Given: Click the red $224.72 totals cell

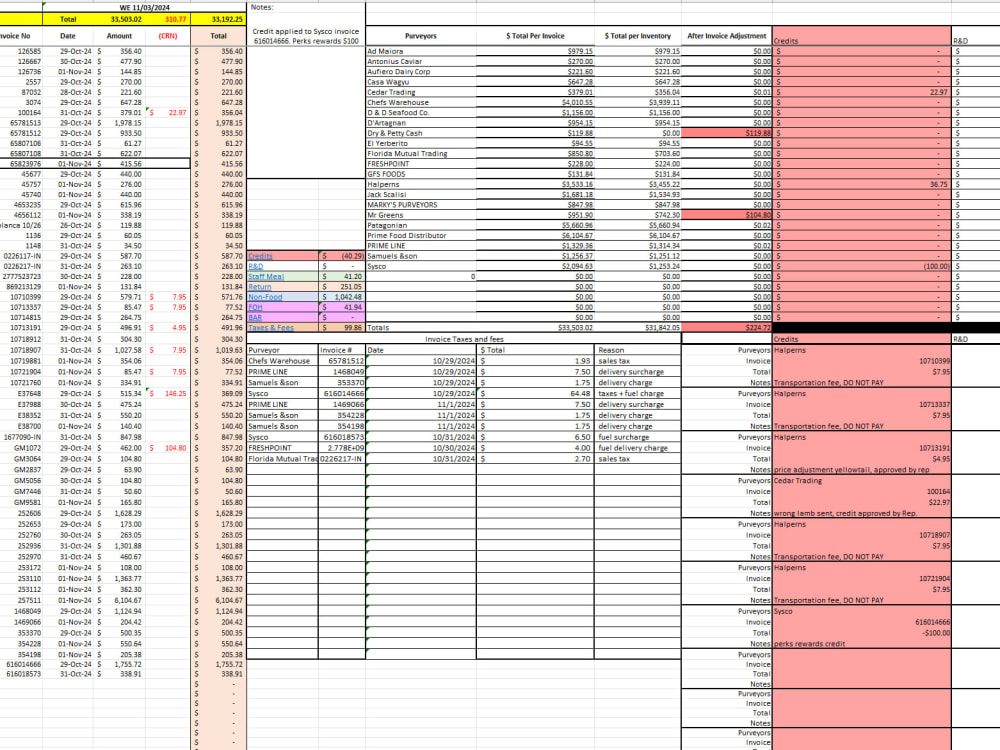Looking at the screenshot, I should (x=726, y=327).
